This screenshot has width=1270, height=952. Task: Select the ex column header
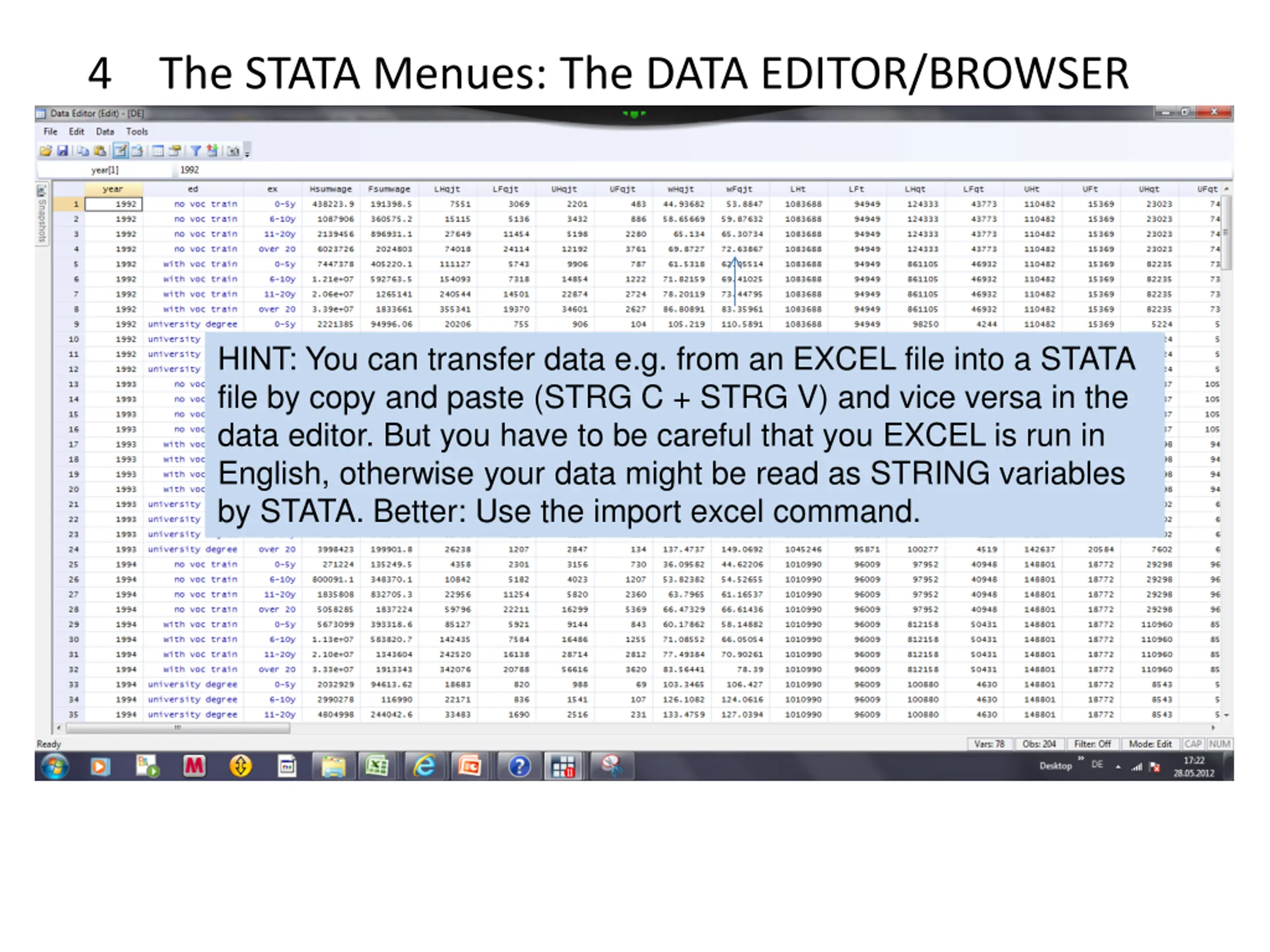pyautogui.click(x=273, y=189)
